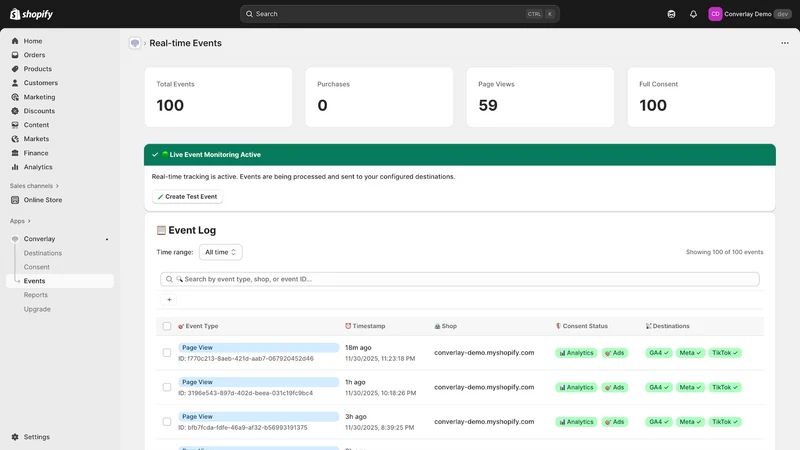This screenshot has width=800, height=450.
Task: Click the Settings gear icon
Action: [x=15, y=437]
